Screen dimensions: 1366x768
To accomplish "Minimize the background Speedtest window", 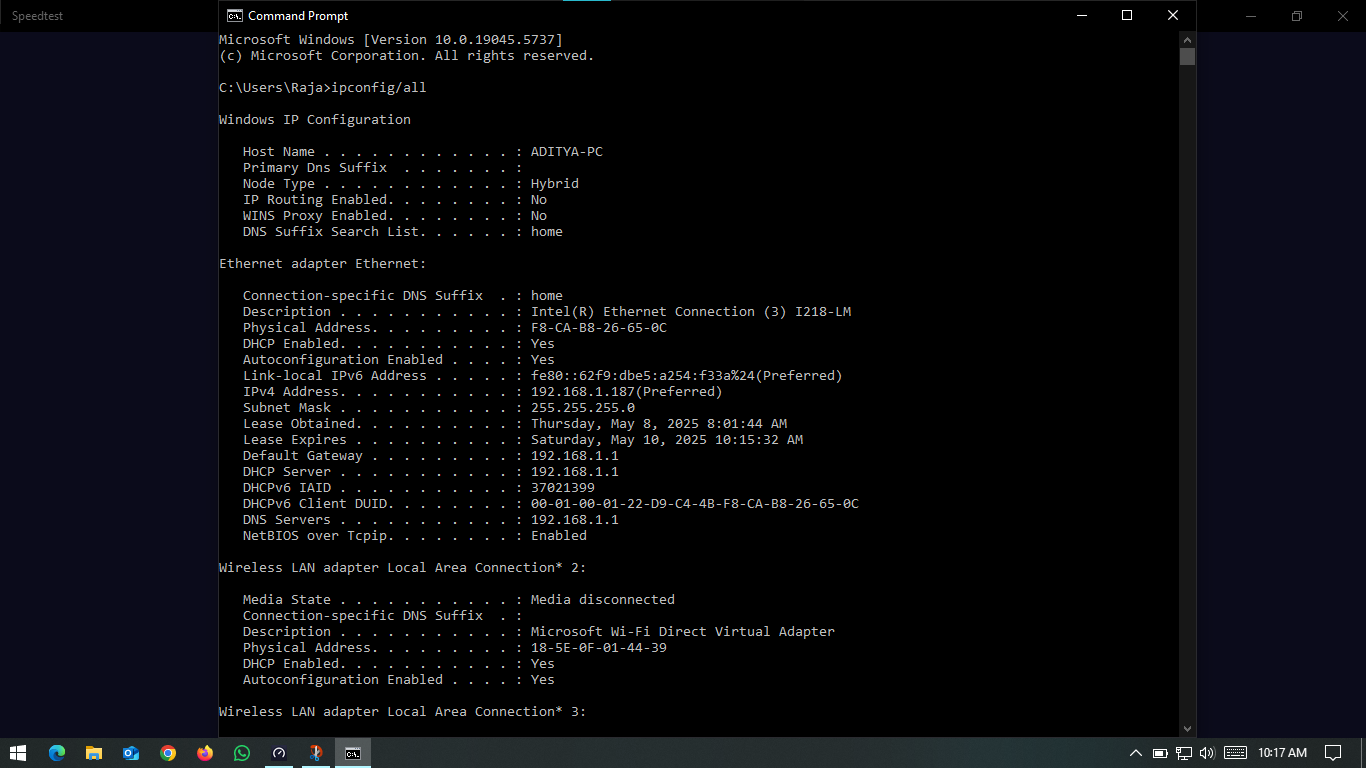I will [x=1251, y=16].
